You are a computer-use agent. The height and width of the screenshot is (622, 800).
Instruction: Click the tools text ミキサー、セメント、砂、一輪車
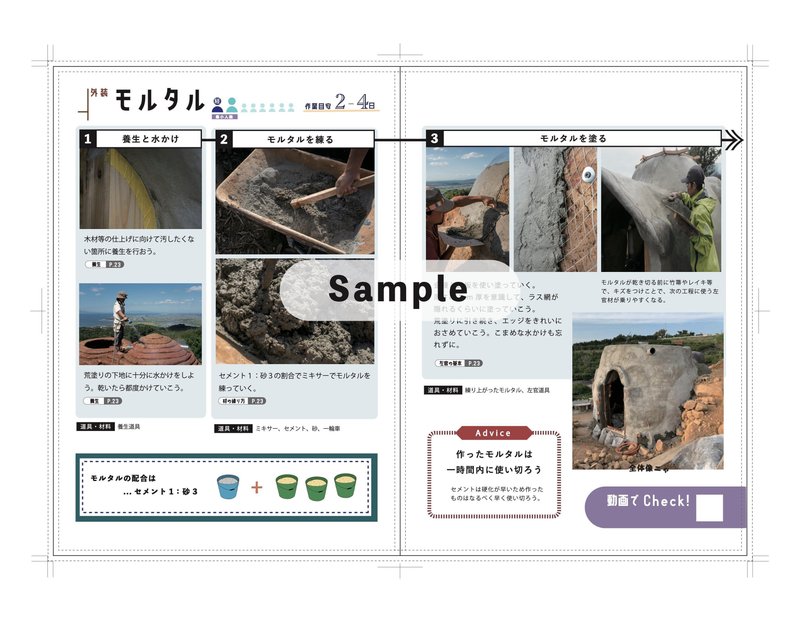[x=298, y=429]
